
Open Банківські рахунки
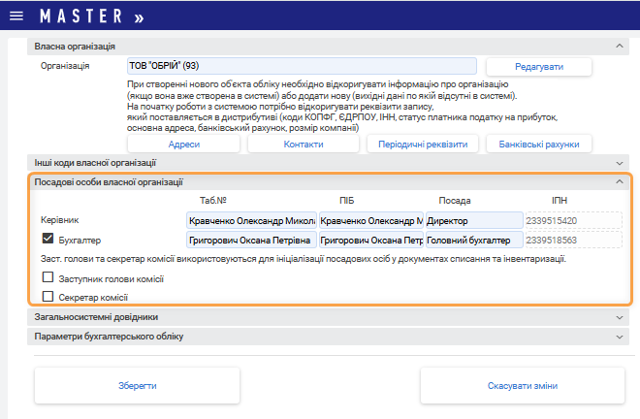point(539,144)
